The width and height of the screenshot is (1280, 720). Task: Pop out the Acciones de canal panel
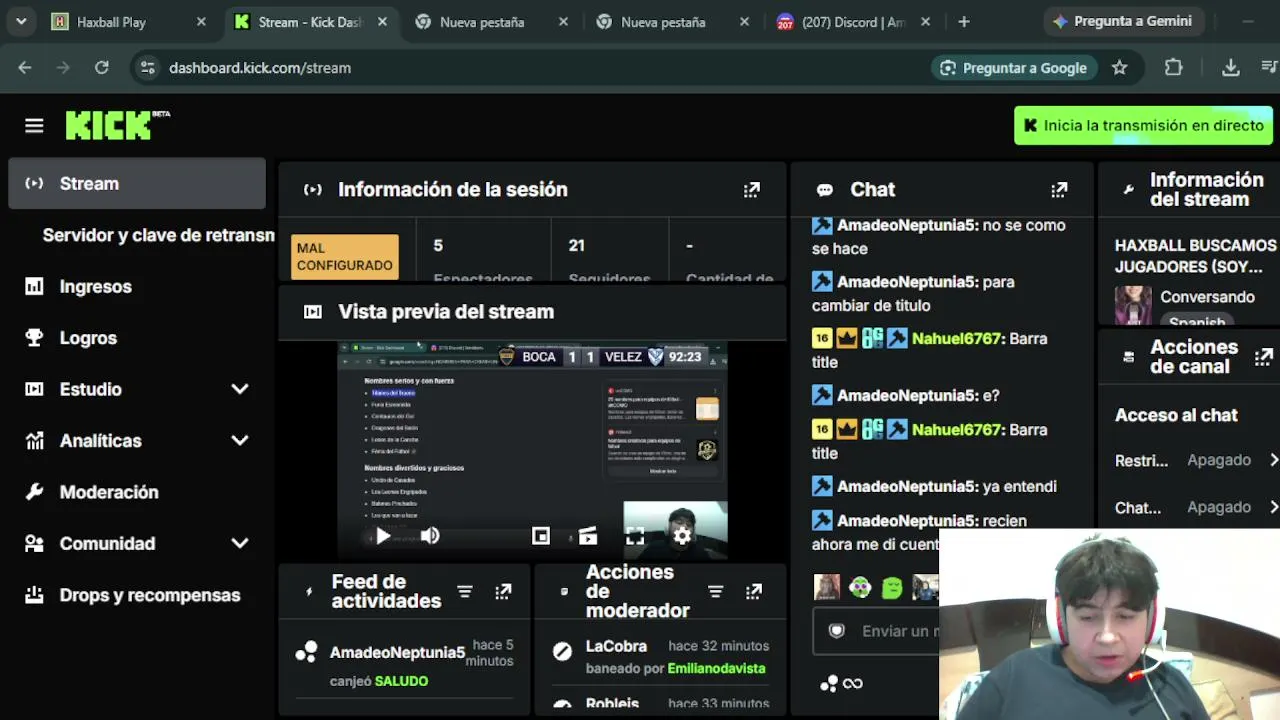point(1264,357)
